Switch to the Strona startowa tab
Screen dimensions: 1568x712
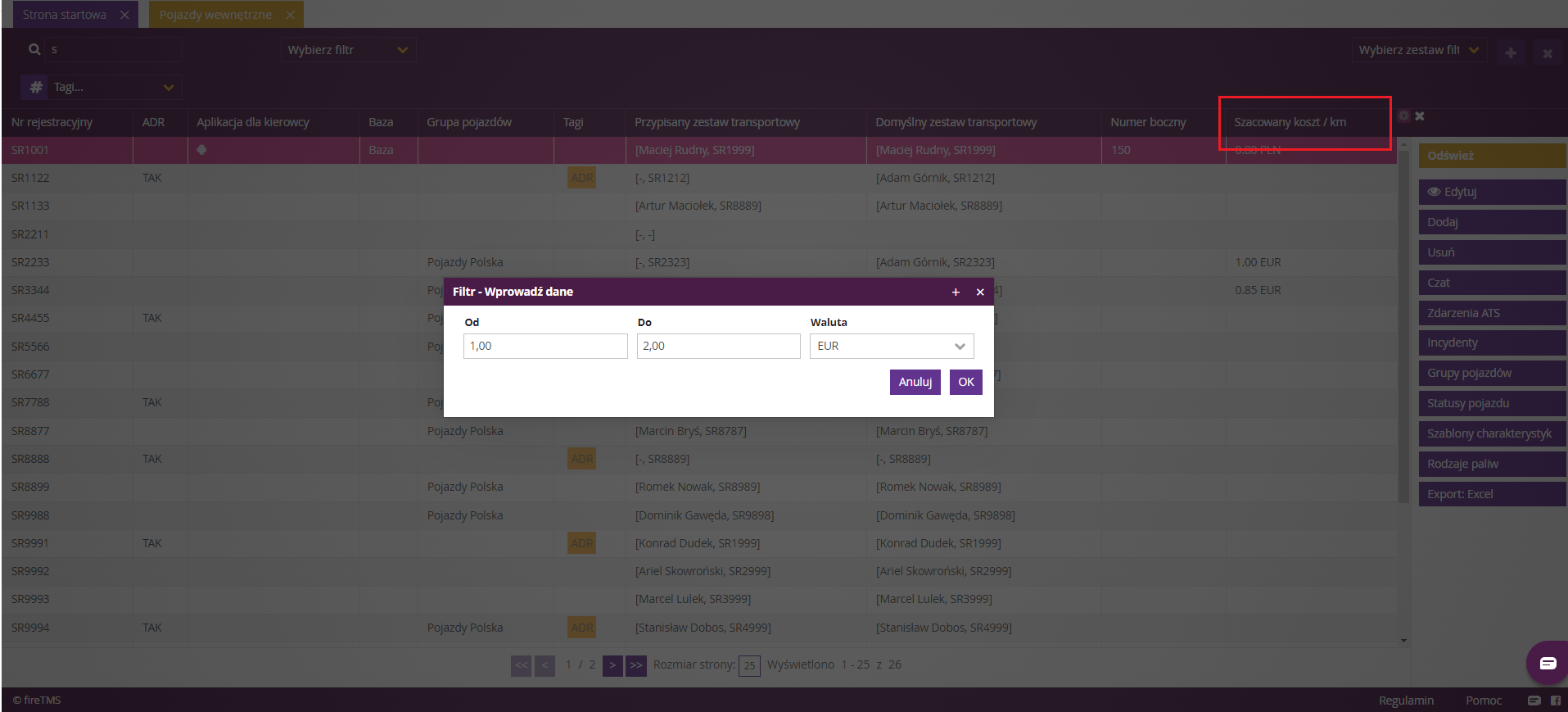point(65,15)
